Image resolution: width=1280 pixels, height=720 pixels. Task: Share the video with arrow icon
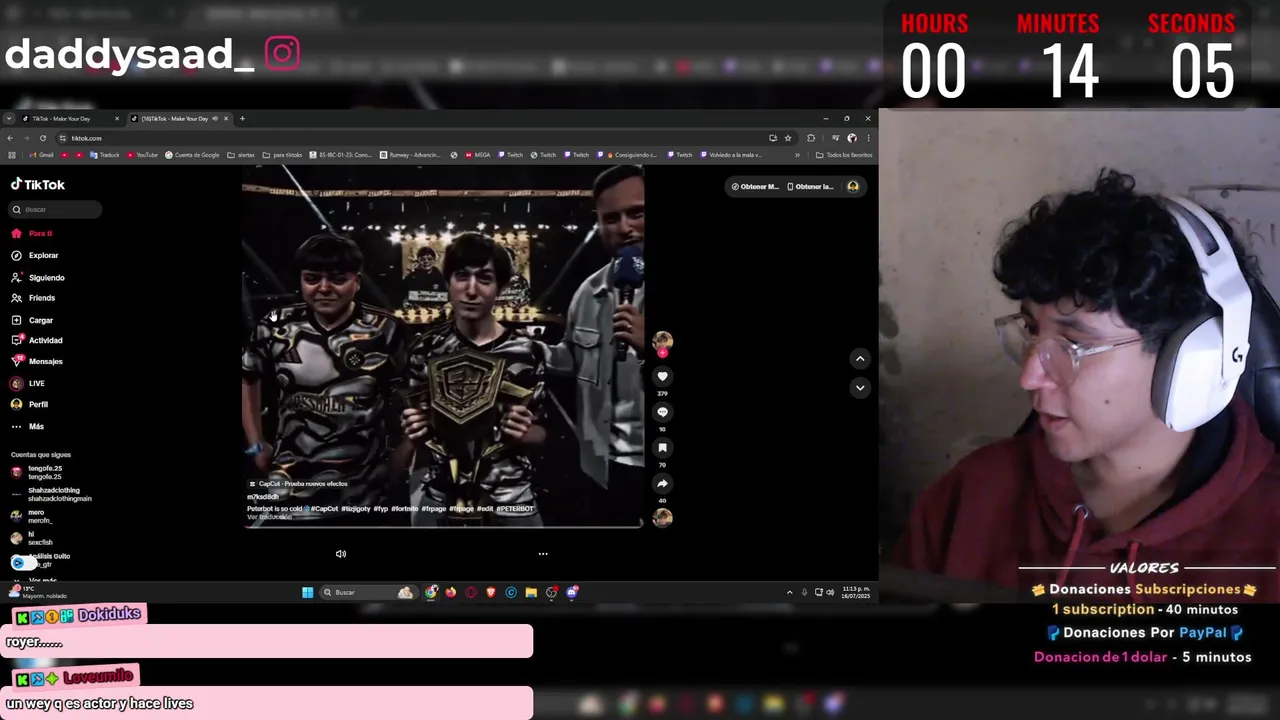(662, 483)
